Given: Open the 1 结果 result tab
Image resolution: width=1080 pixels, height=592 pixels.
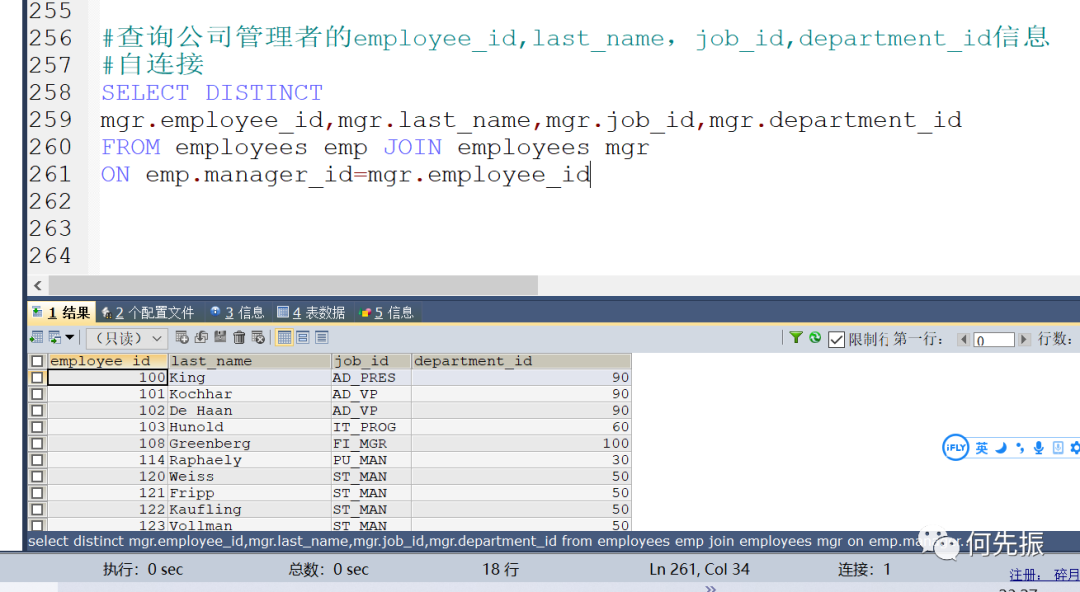Looking at the screenshot, I should [61, 313].
